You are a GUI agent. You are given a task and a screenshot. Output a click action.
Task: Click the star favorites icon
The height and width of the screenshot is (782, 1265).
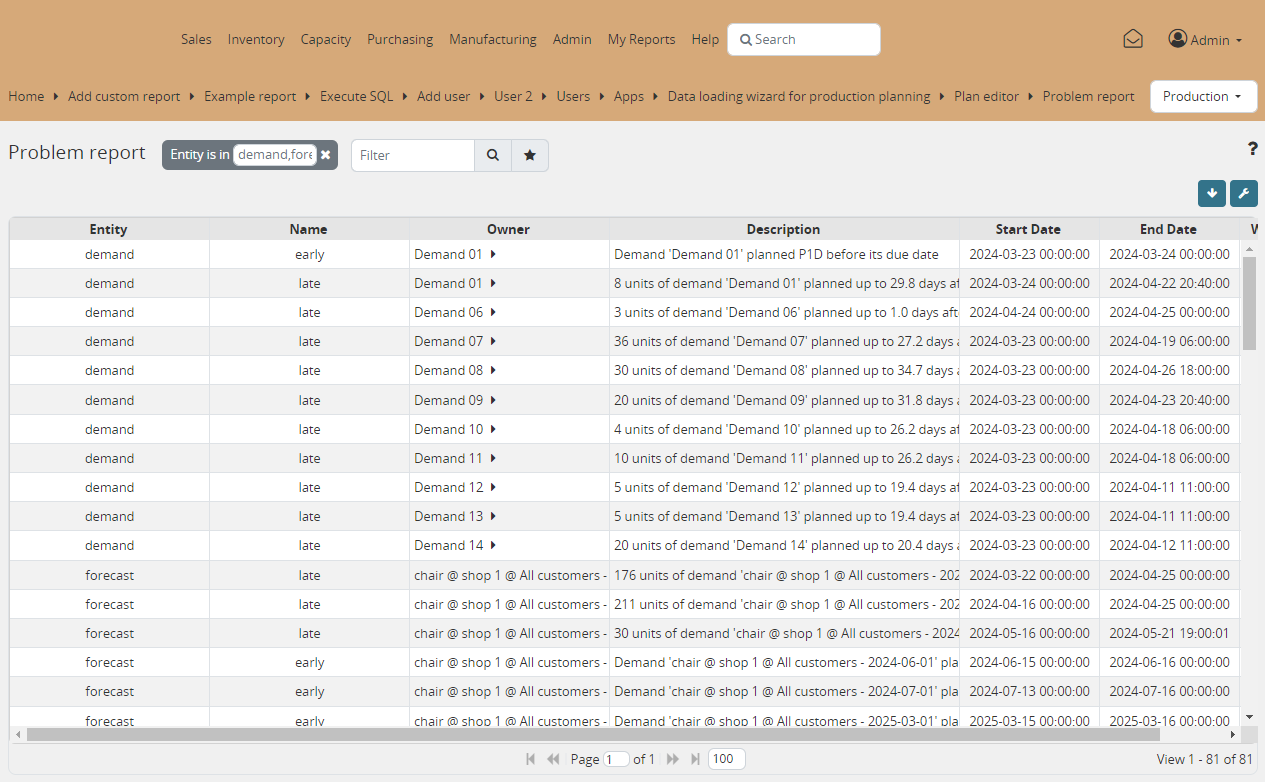(x=530, y=155)
